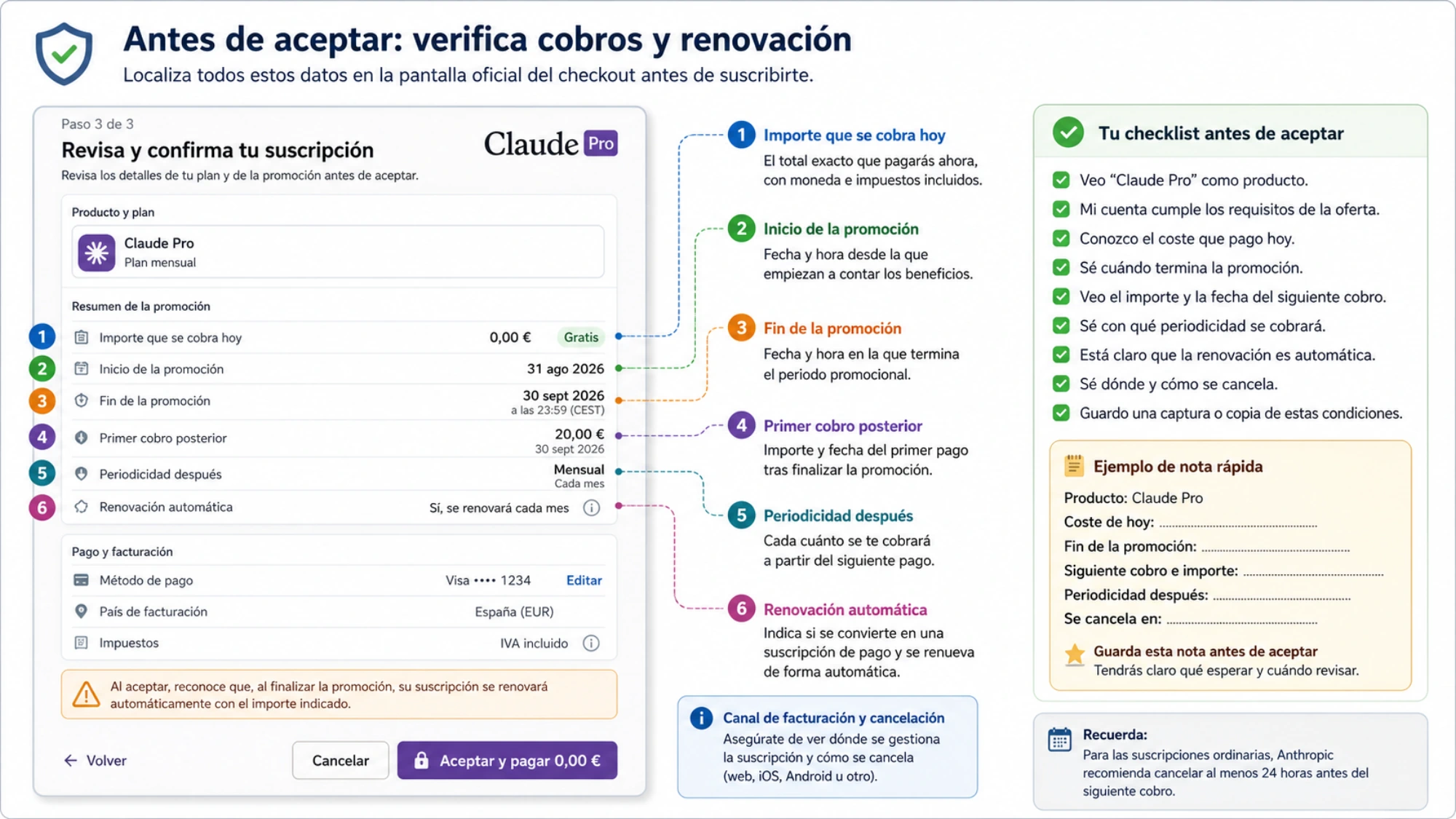Click the Se cancela en blank line
This screenshot has height=819, width=1456.
pyautogui.click(x=1242, y=621)
